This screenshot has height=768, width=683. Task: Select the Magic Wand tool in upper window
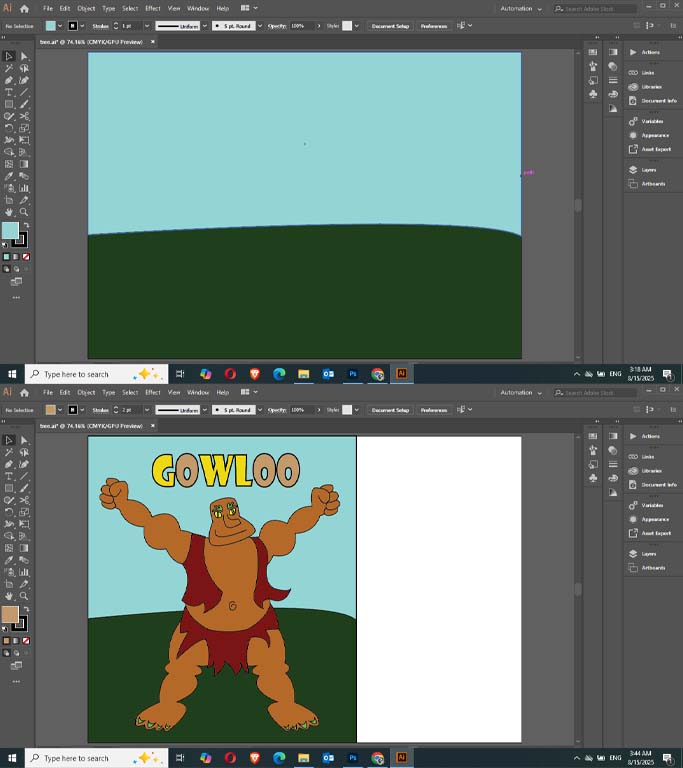click(9, 69)
